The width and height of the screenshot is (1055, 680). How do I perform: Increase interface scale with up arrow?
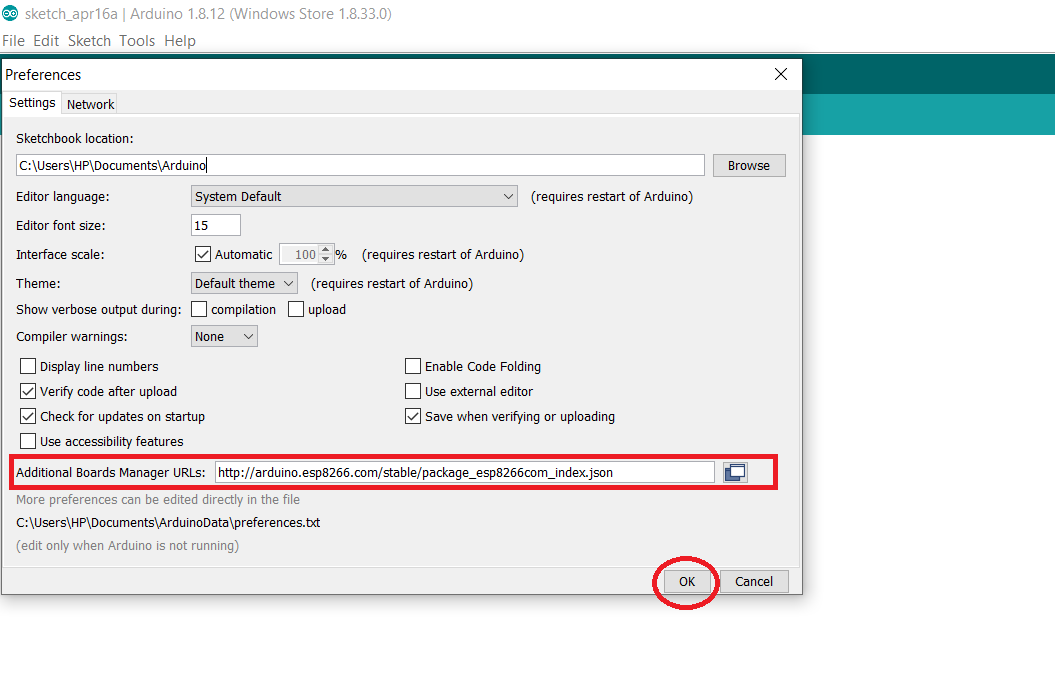click(x=326, y=250)
